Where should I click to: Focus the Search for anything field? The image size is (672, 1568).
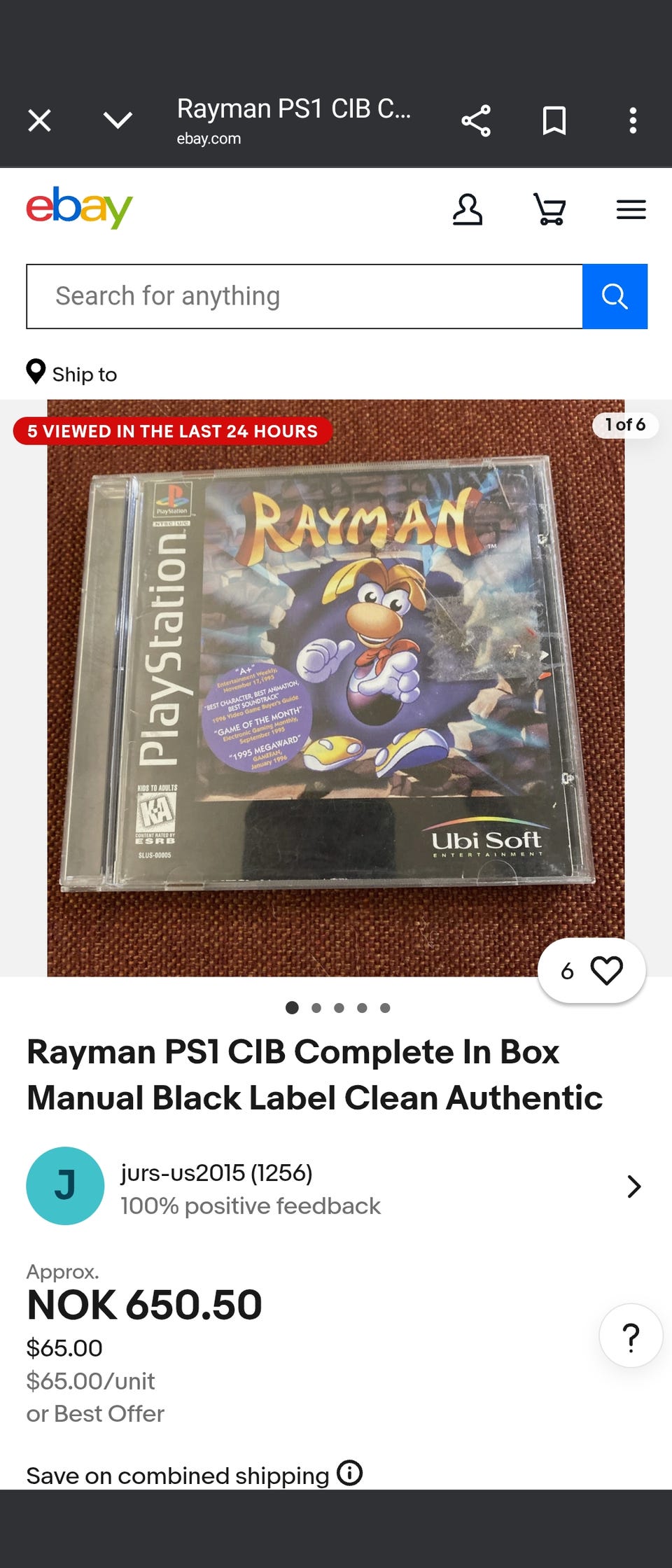pyautogui.click(x=304, y=296)
